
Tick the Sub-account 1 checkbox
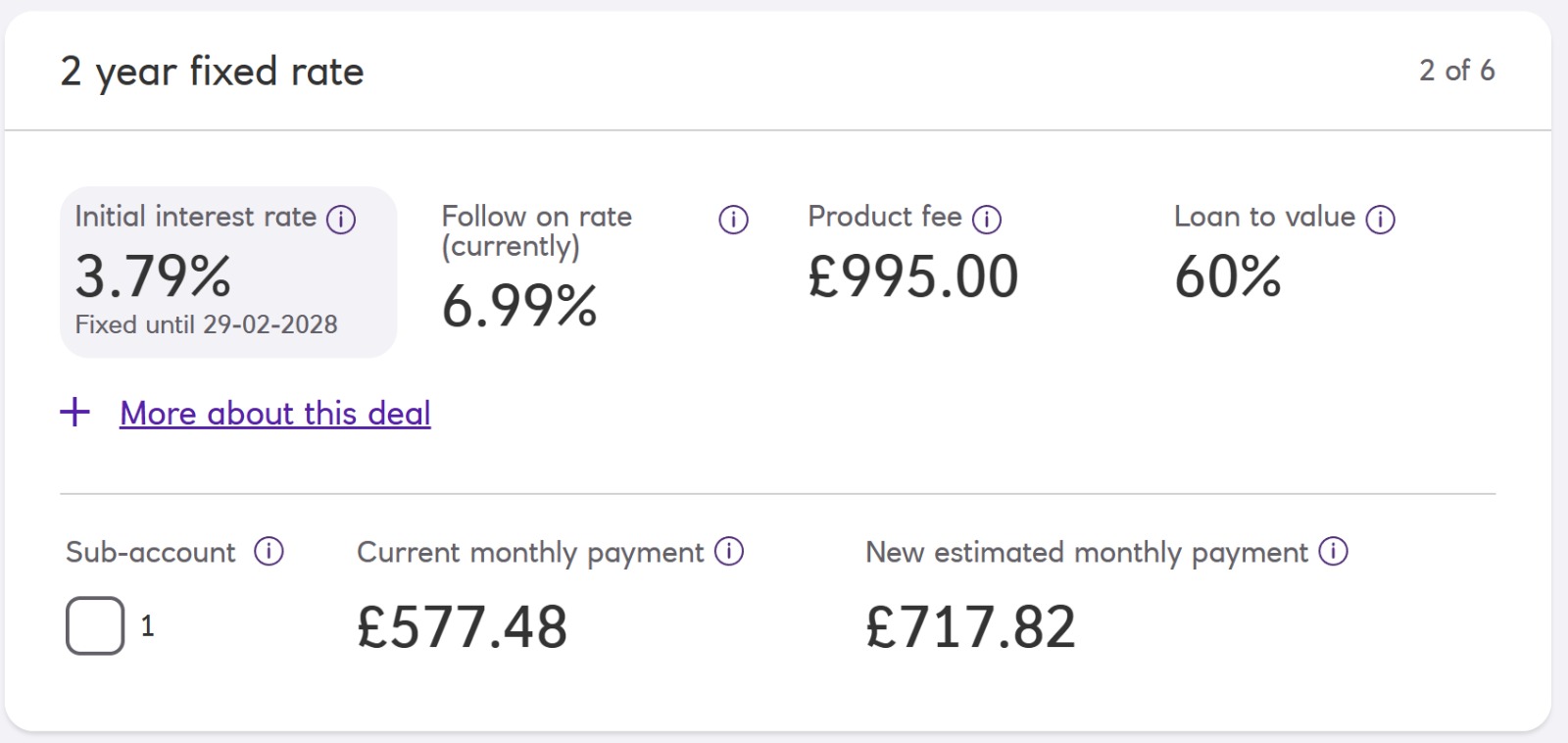pos(95,625)
